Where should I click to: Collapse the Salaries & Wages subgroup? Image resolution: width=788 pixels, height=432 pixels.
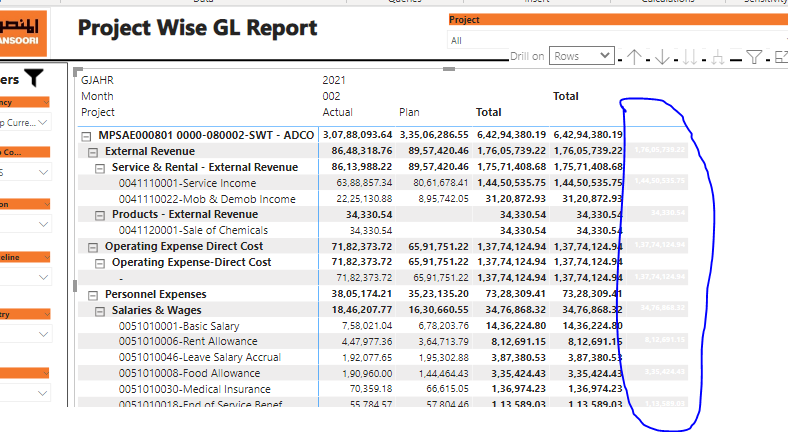[x=100, y=311]
